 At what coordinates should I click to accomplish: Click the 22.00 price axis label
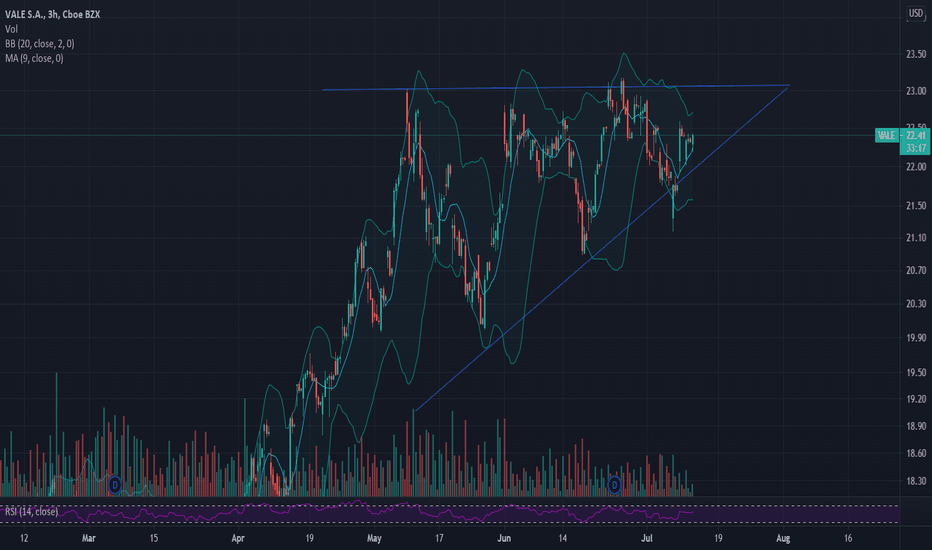pyautogui.click(x=915, y=167)
